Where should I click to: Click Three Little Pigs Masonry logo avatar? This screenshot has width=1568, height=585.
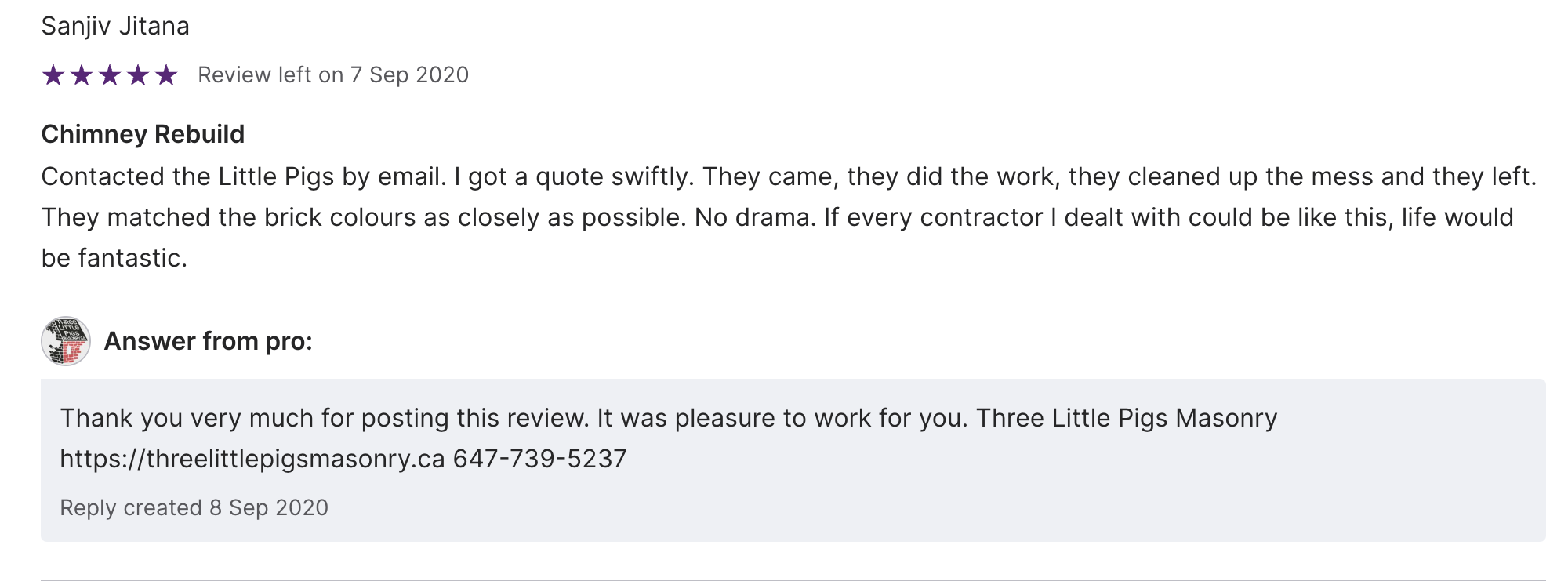click(66, 341)
